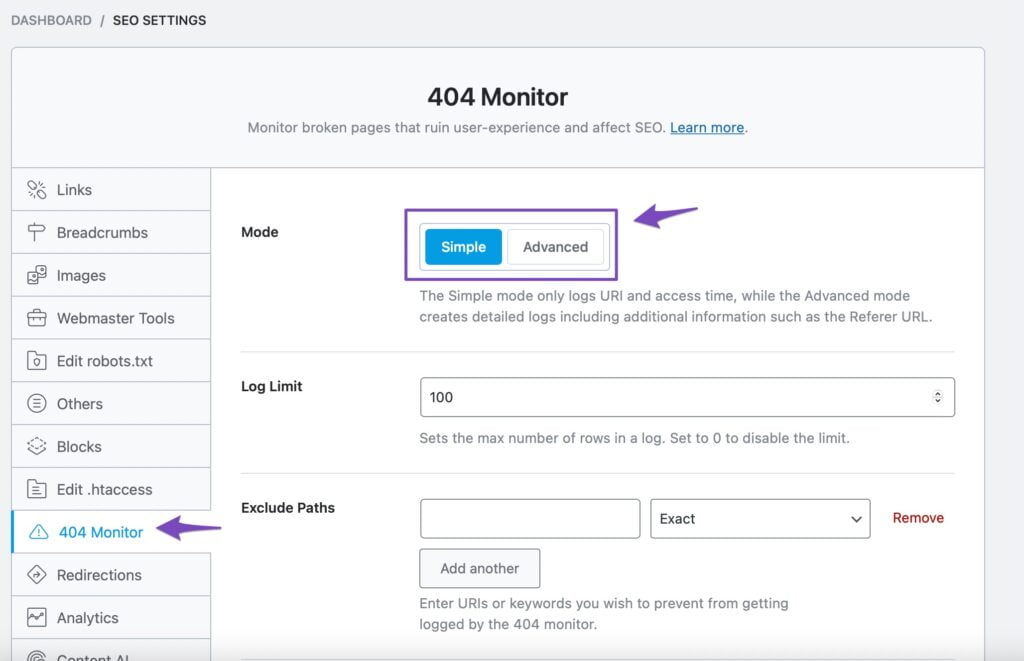Switch to the Analytics tab
The width and height of the screenshot is (1024, 661).
(111, 617)
